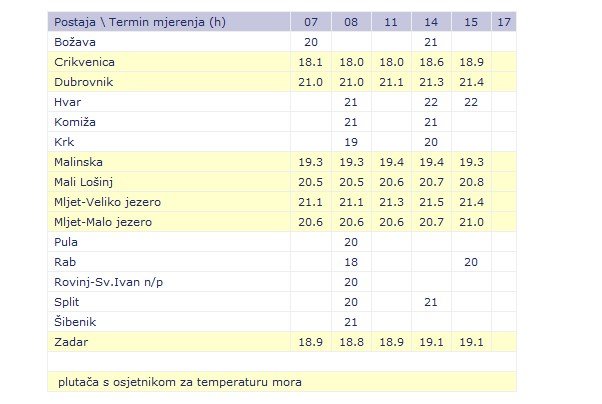Click the Dubrovnik station name
602x404 pixels.
82,82
